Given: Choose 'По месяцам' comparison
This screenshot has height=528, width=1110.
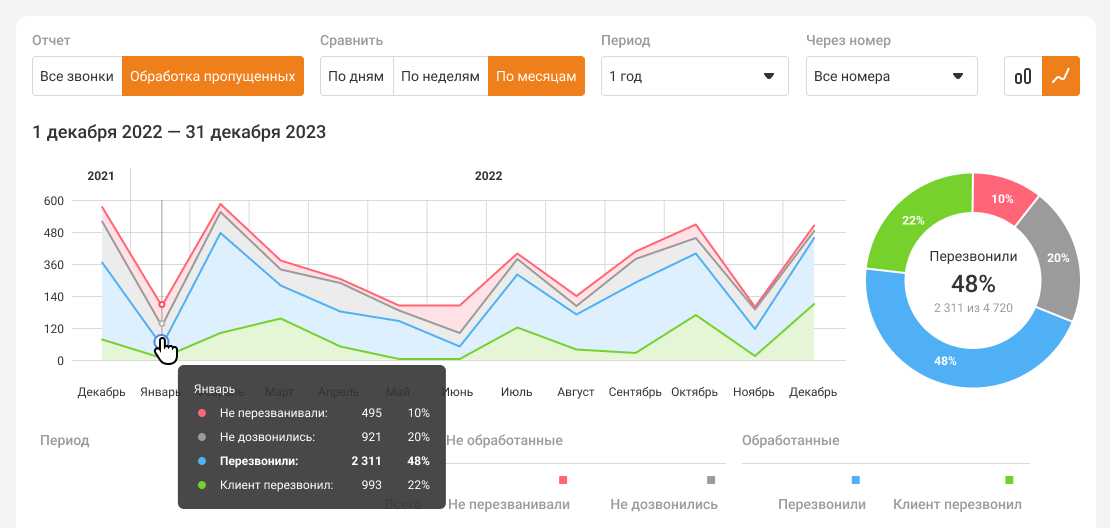Looking at the screenshot, I should click(x=536, y=76).
